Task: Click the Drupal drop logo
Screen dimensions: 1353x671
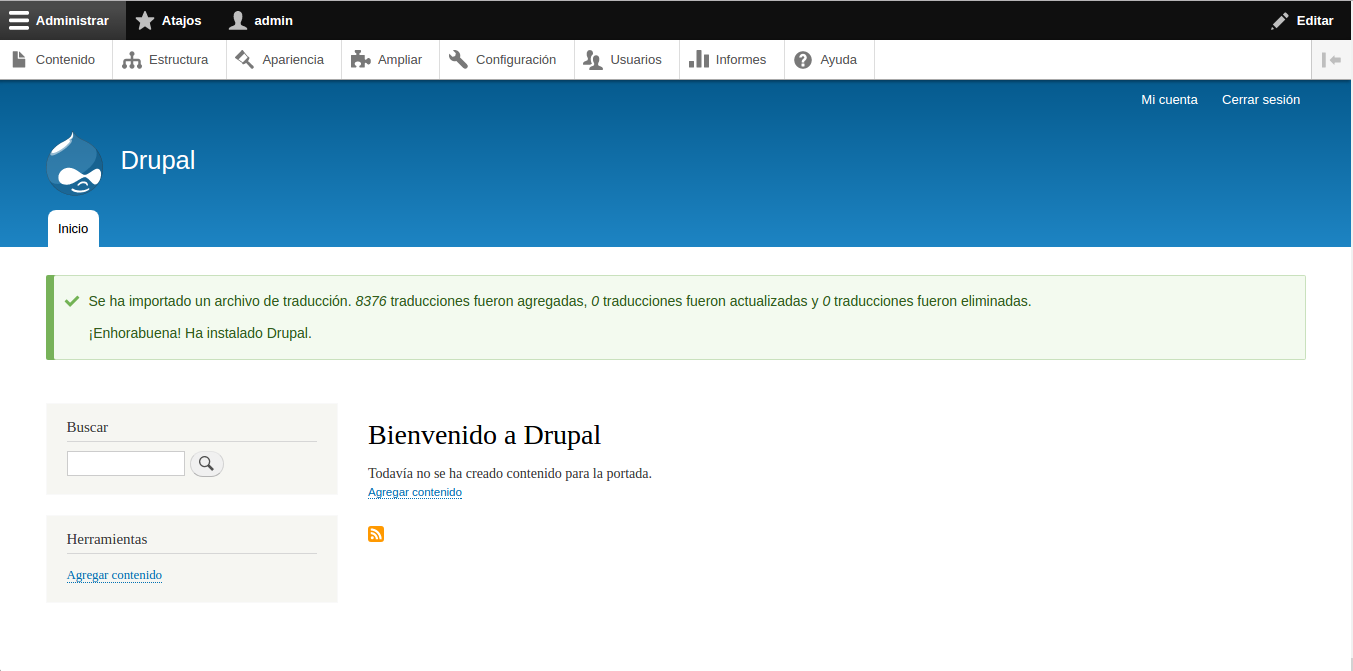Action: click(x=75, y=163)
